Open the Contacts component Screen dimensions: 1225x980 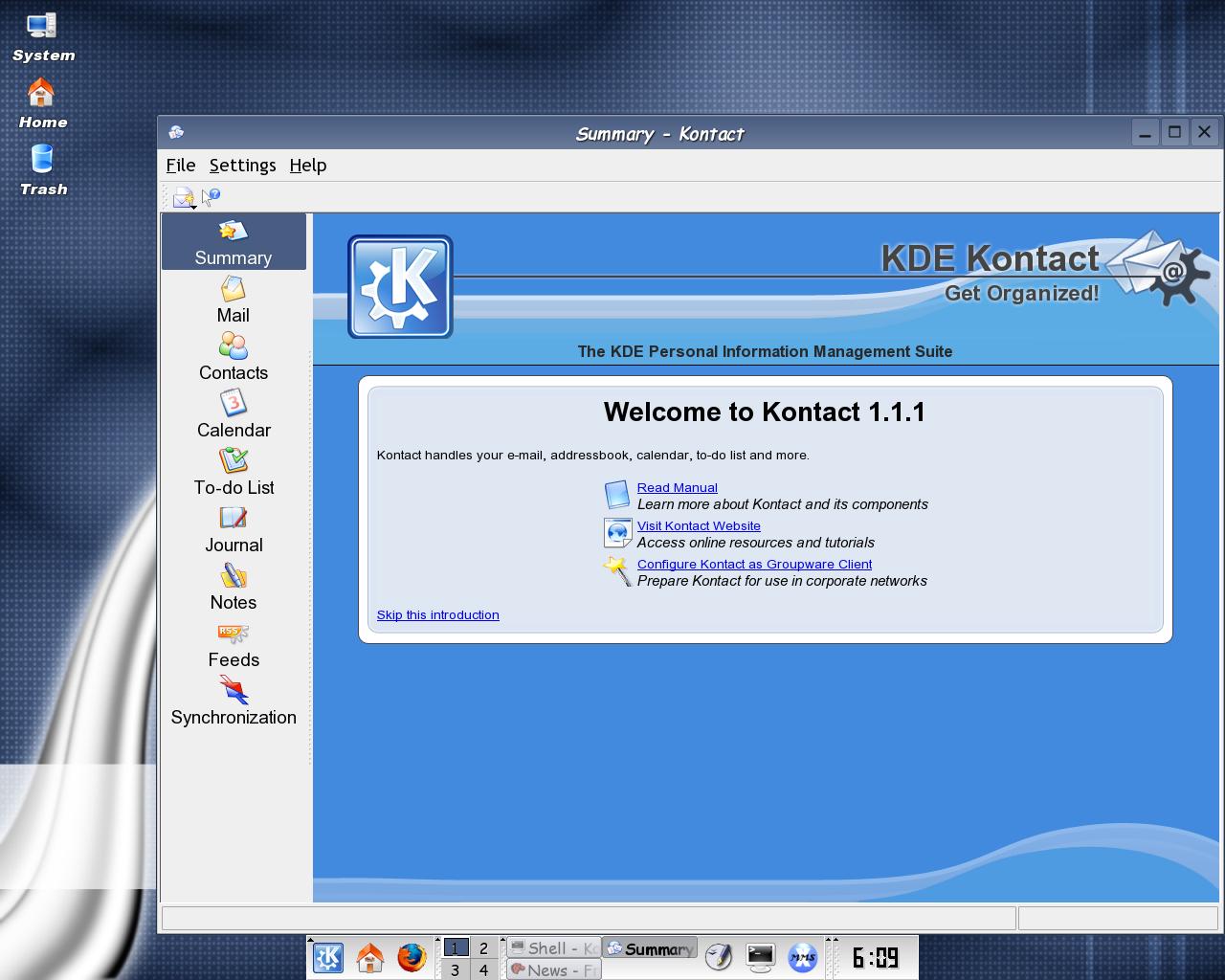(x=234, y=357)
